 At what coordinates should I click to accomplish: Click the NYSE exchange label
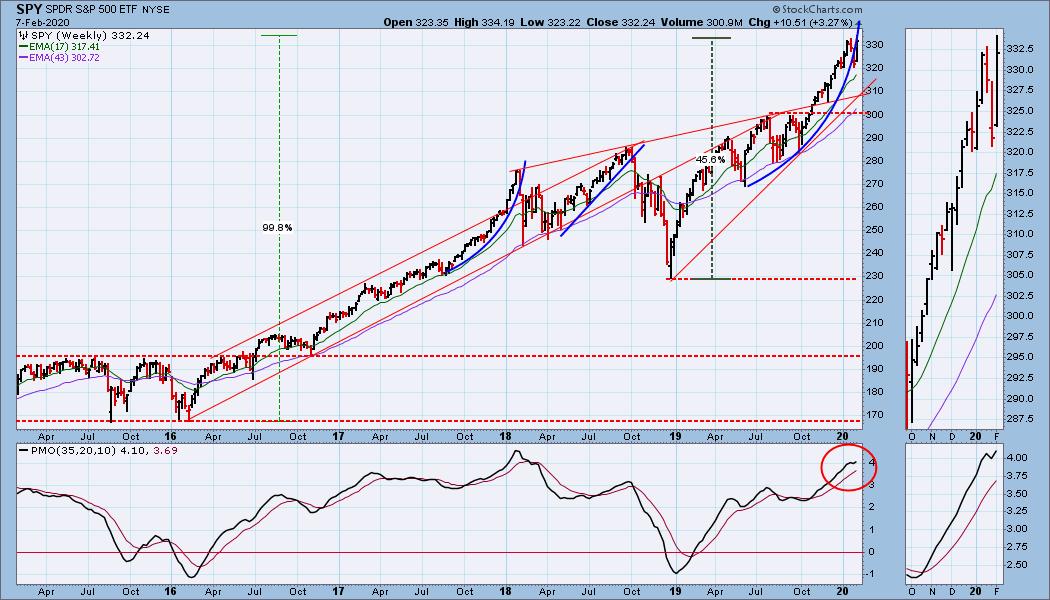[x=155, y=10]
